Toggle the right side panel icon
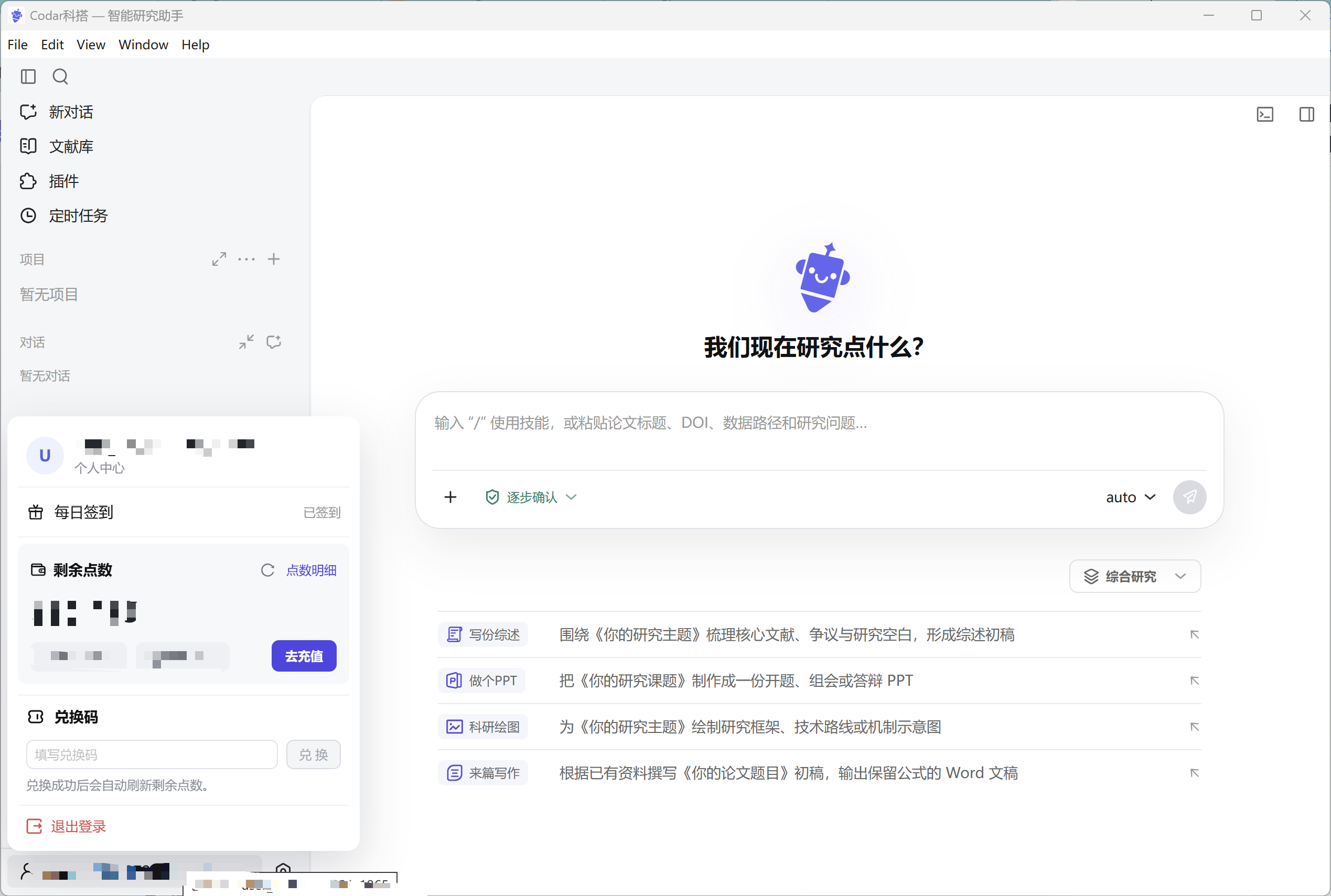The width and height of the screenshot is (1331, 896). (x=1306, y=114)
